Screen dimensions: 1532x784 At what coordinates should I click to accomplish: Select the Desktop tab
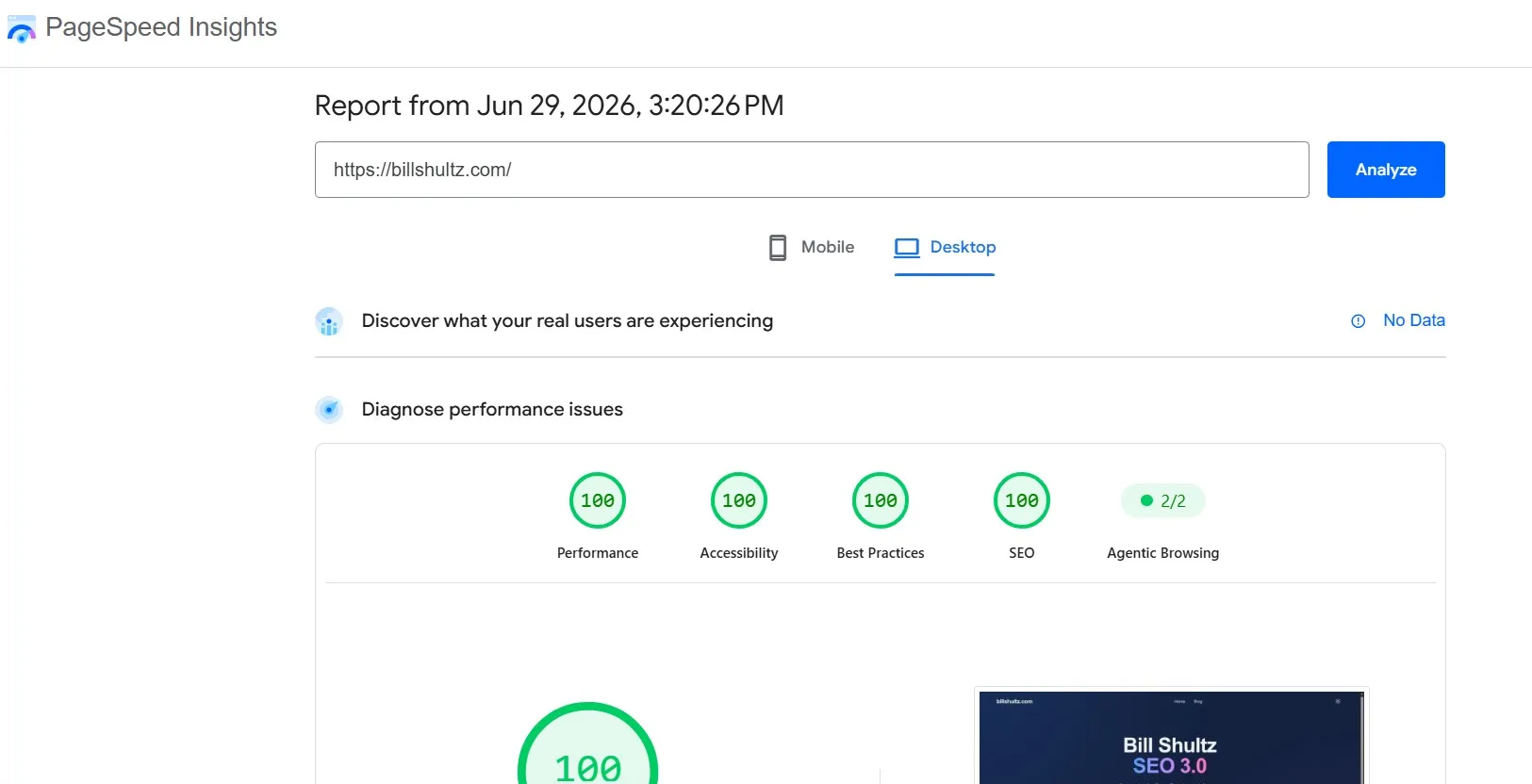click(x=945, y=248)
